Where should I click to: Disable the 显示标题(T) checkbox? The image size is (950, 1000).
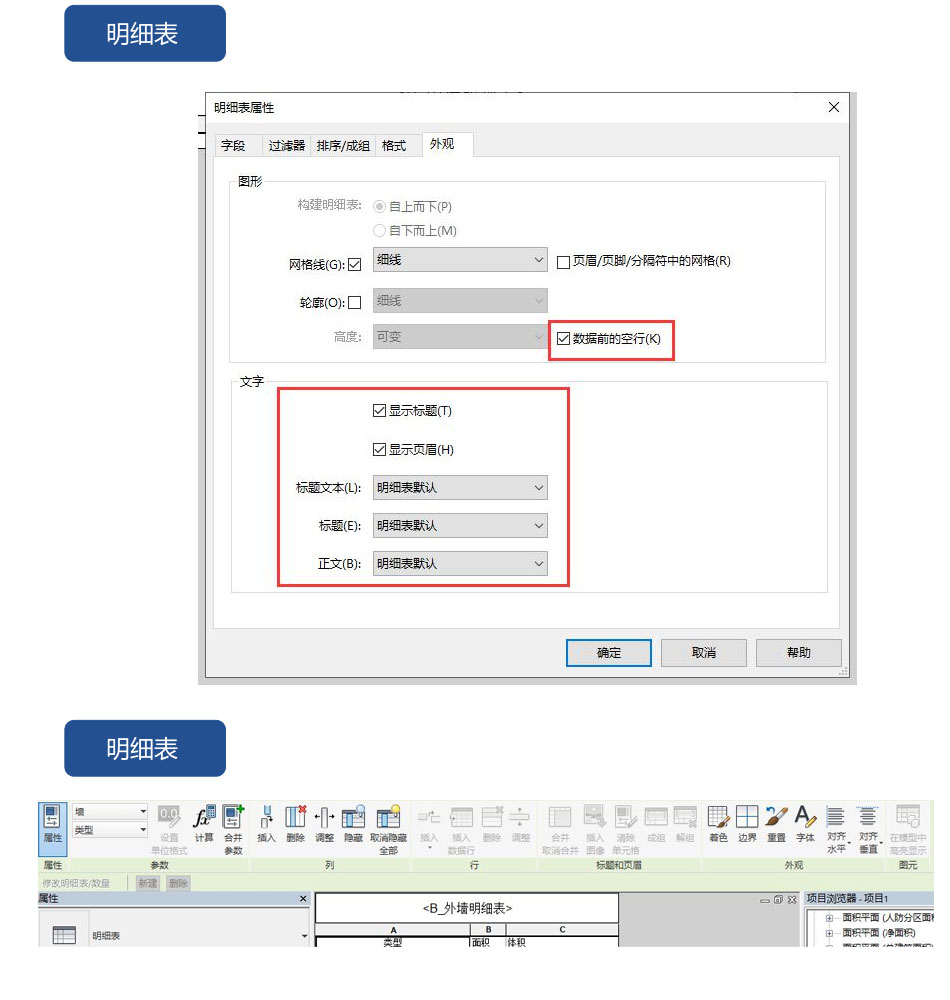tap(379, 411)
